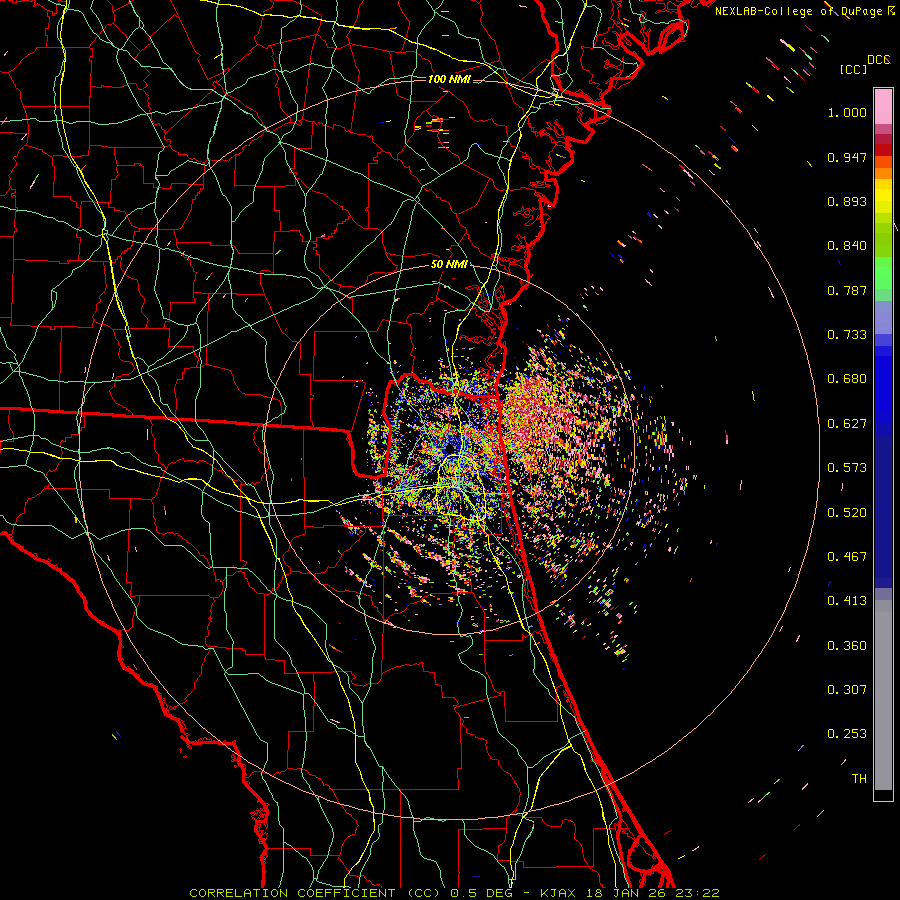Screen dimensions: 900x900
Task: Click the NEXLAB-College of DuPage credit text
Action: pos(804,11)
